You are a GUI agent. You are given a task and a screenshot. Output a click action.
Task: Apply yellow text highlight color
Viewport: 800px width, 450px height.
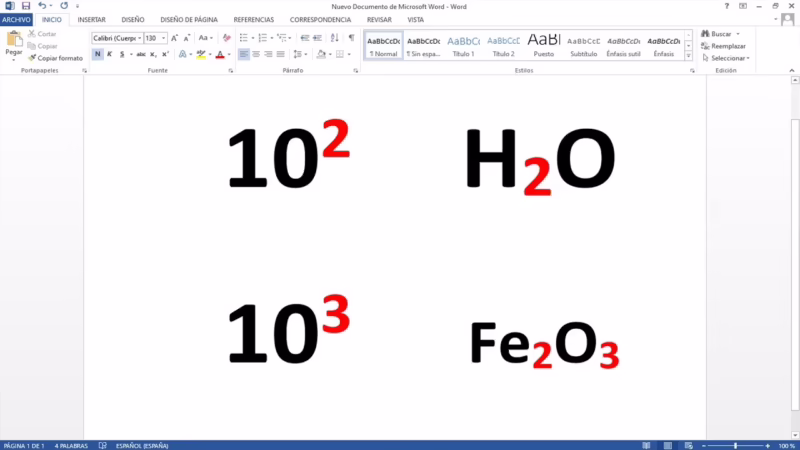coord(201,54)
